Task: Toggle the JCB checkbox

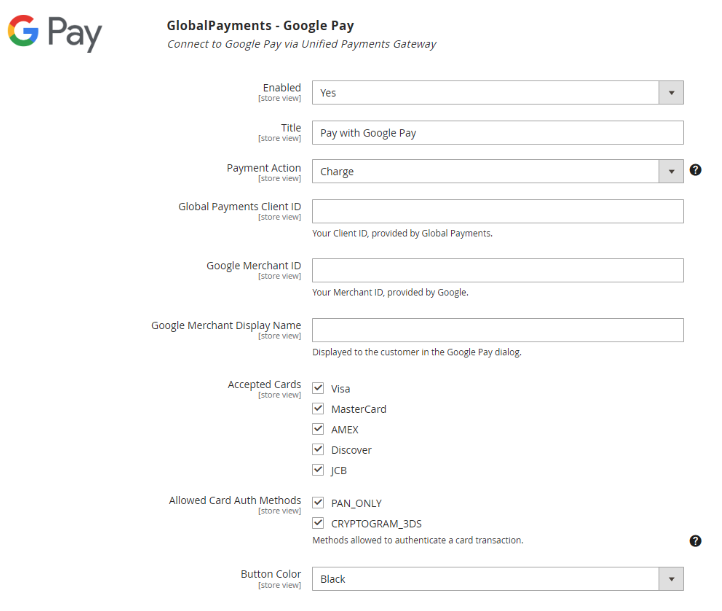Action: [x=318, y=470]
